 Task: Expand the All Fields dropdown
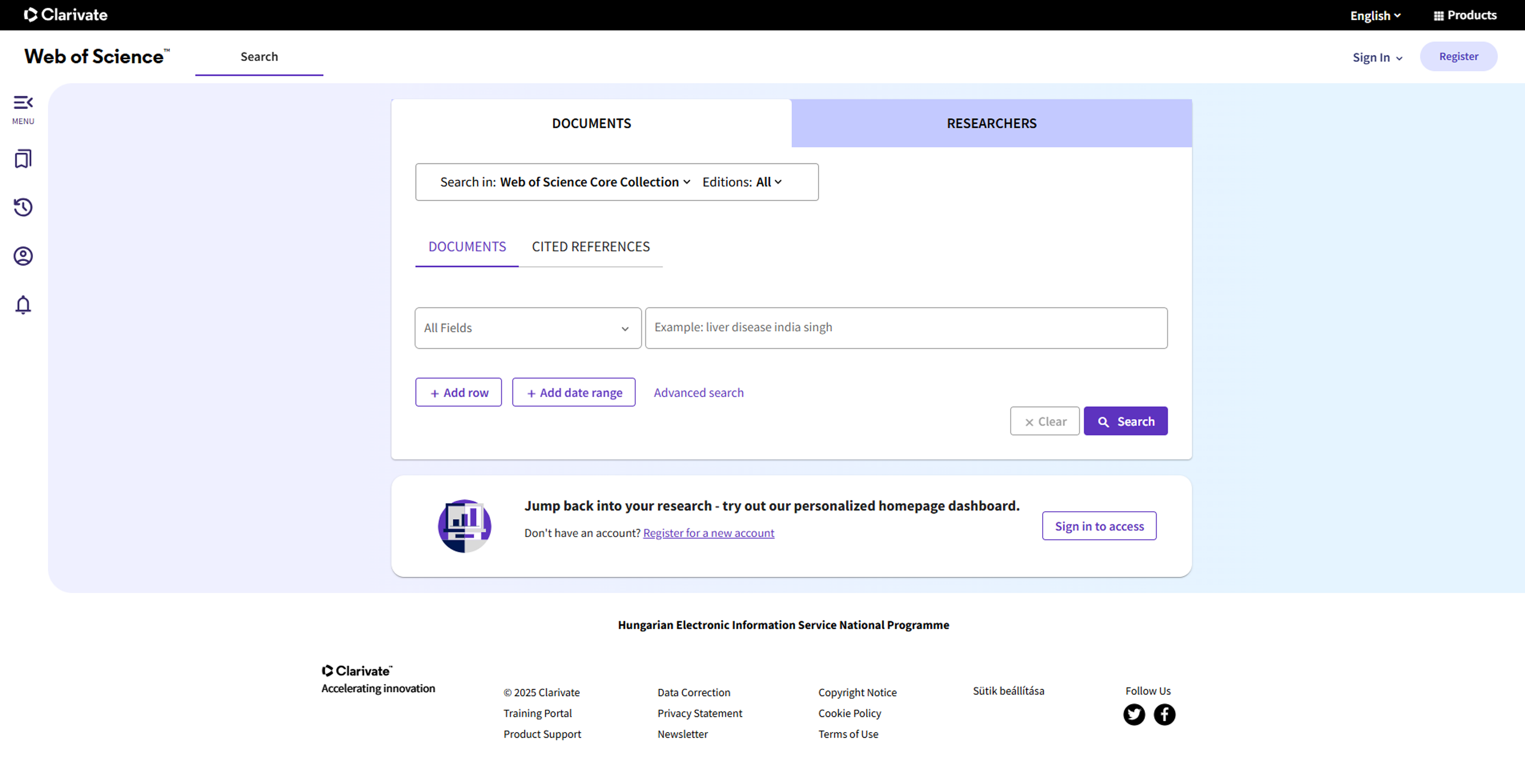point(527,328)
